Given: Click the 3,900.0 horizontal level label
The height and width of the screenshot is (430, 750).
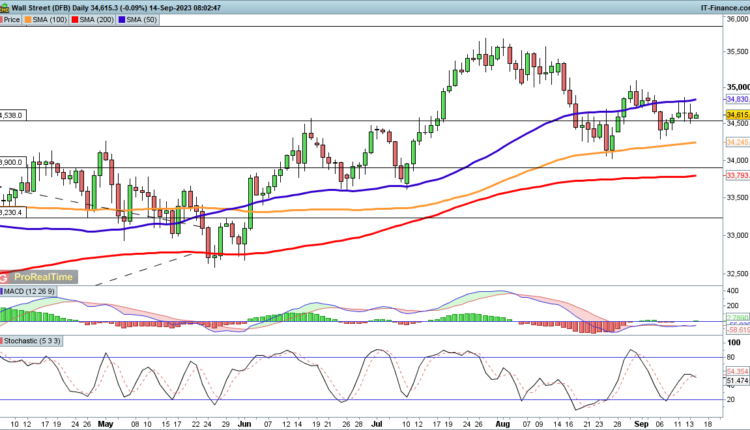Looking at the screenshot, I should point(11,161).
